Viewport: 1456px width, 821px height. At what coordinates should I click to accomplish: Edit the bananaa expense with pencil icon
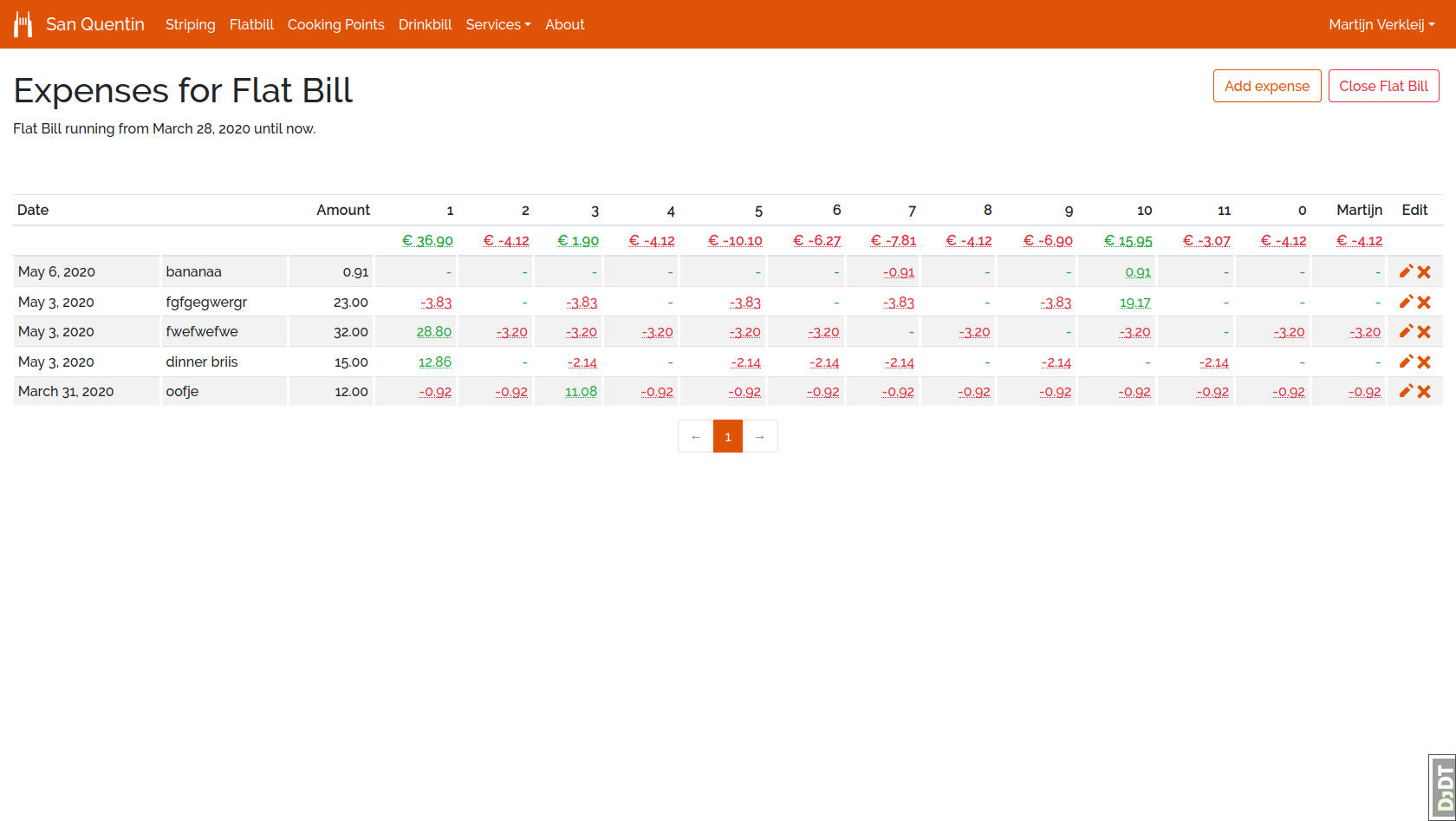coord(1406,271)
